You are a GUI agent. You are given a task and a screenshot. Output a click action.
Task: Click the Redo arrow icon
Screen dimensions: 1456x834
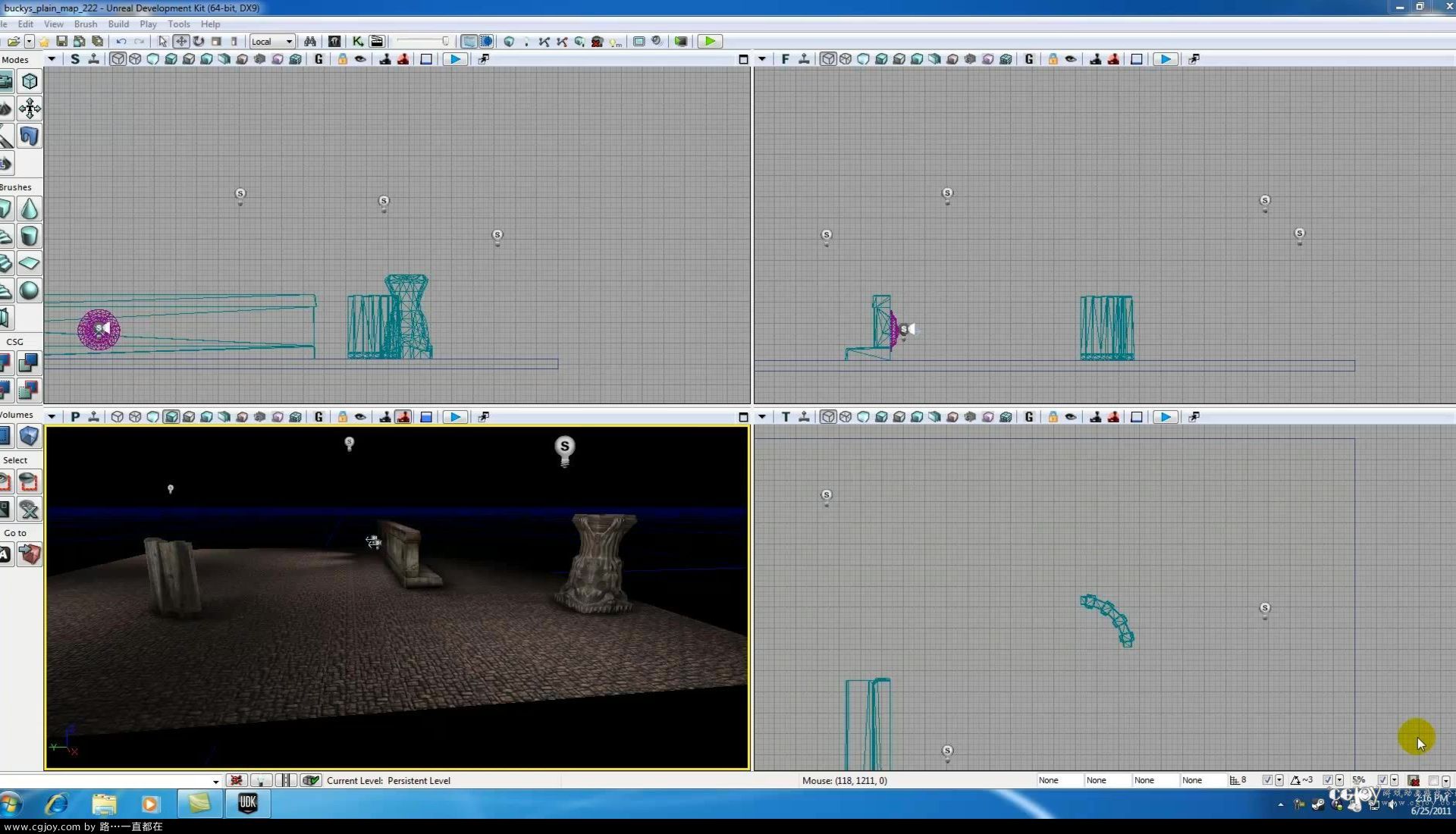(x=140, y=42)
